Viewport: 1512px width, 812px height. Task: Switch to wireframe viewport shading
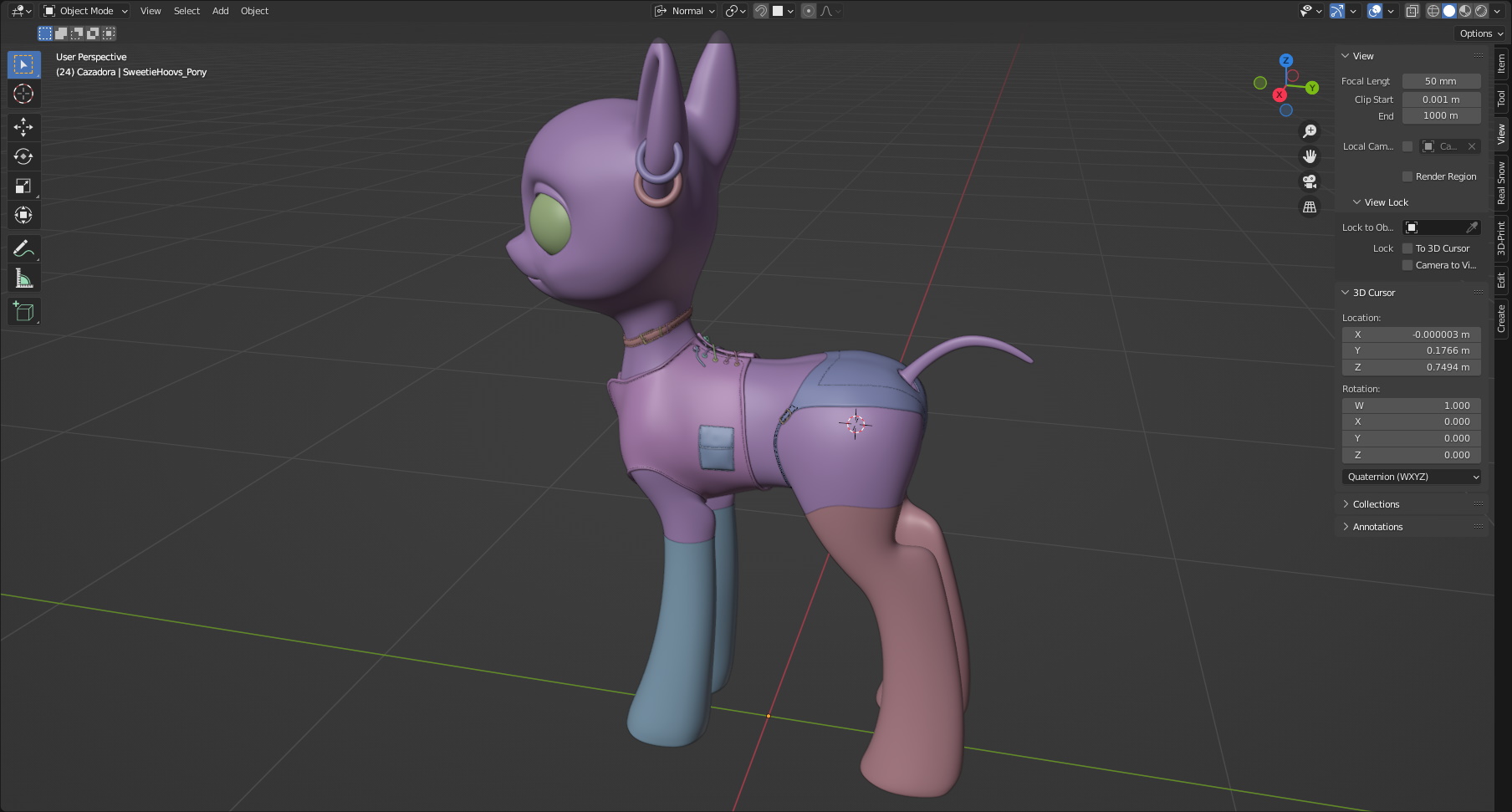pyautogui.click(x=1433, y=11)
